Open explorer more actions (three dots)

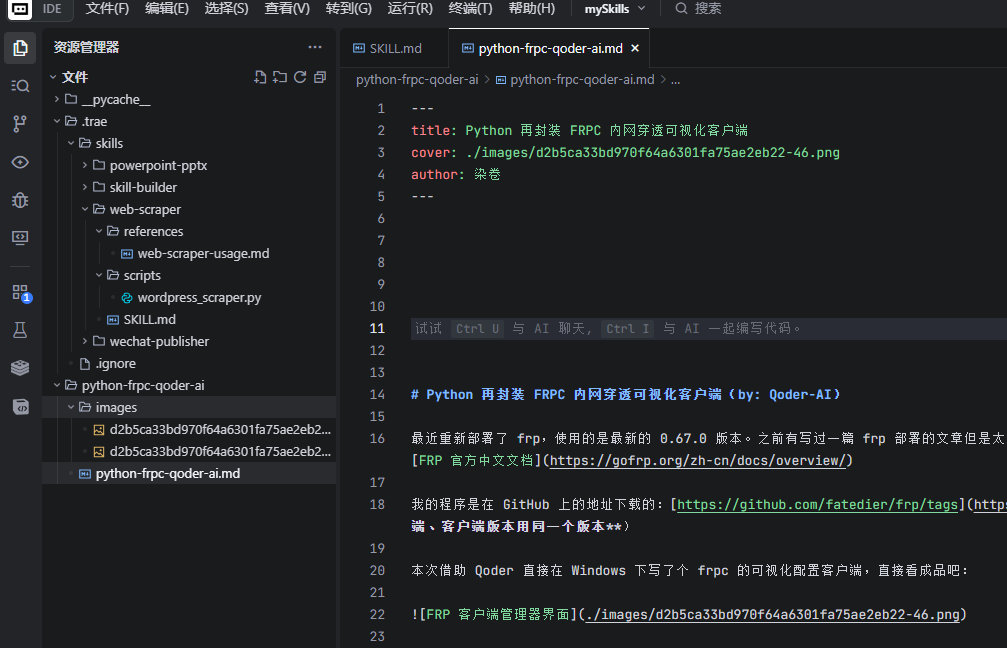point(315,47)
